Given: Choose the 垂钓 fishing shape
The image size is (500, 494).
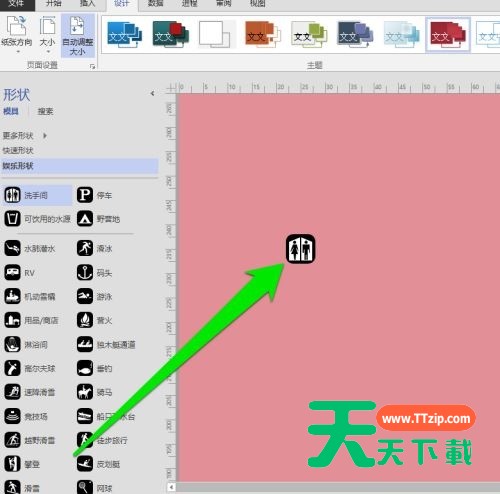Looking at the screenshot, I should (x=95, y=368).
